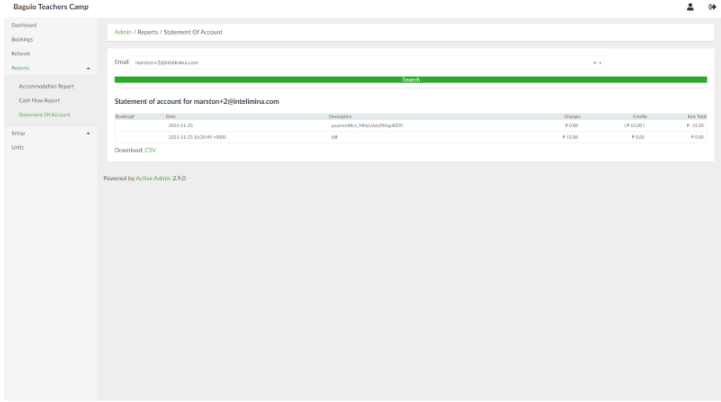Collapse the Reports sidebar menu
The height and width of the screenshot is (402, 721).
pos(88,68)
